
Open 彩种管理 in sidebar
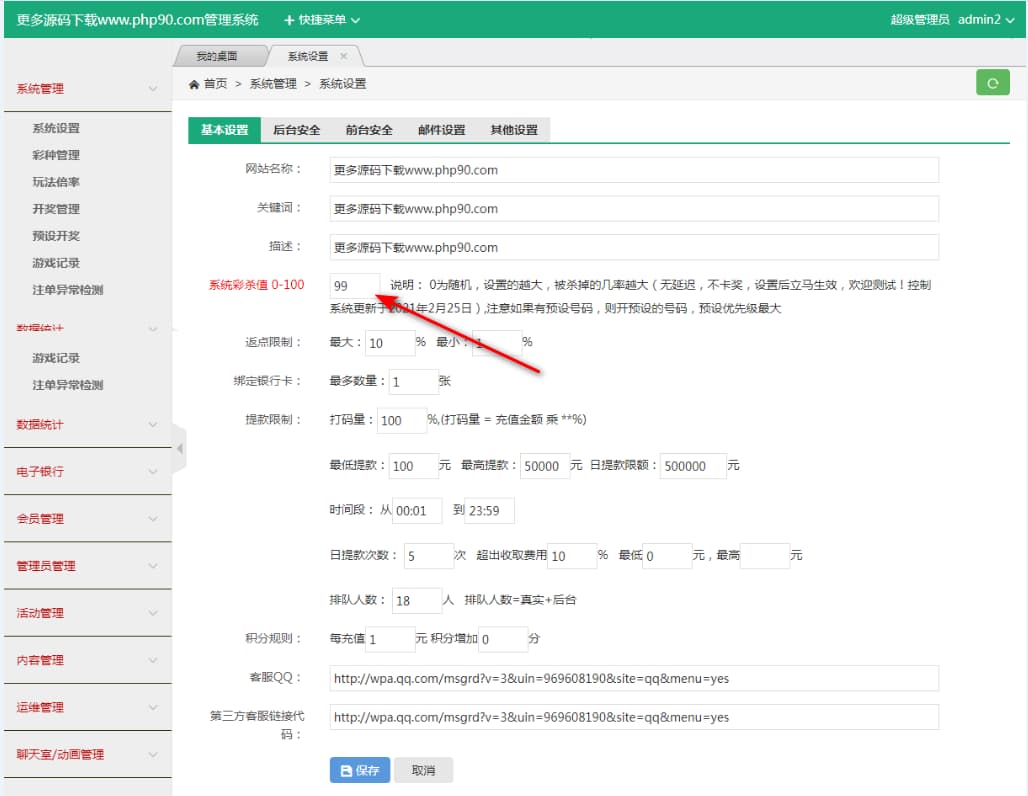click(x=56, y=155)
